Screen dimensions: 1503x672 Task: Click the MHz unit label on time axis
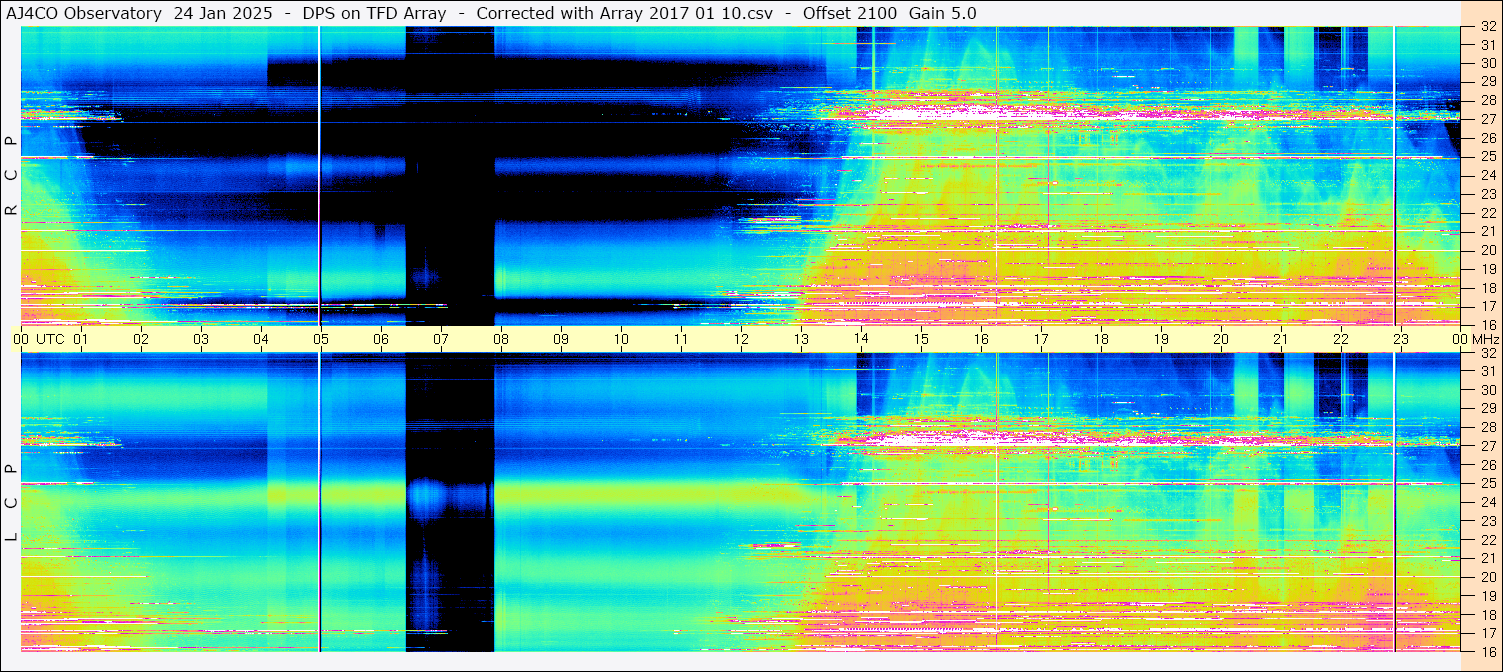[1484, 339]
